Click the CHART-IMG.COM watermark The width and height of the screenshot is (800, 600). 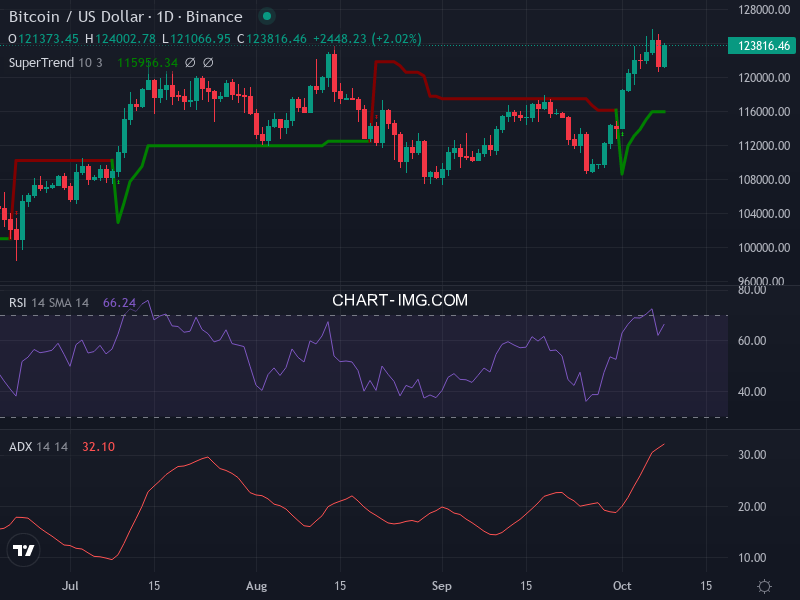tap(400, 300)
